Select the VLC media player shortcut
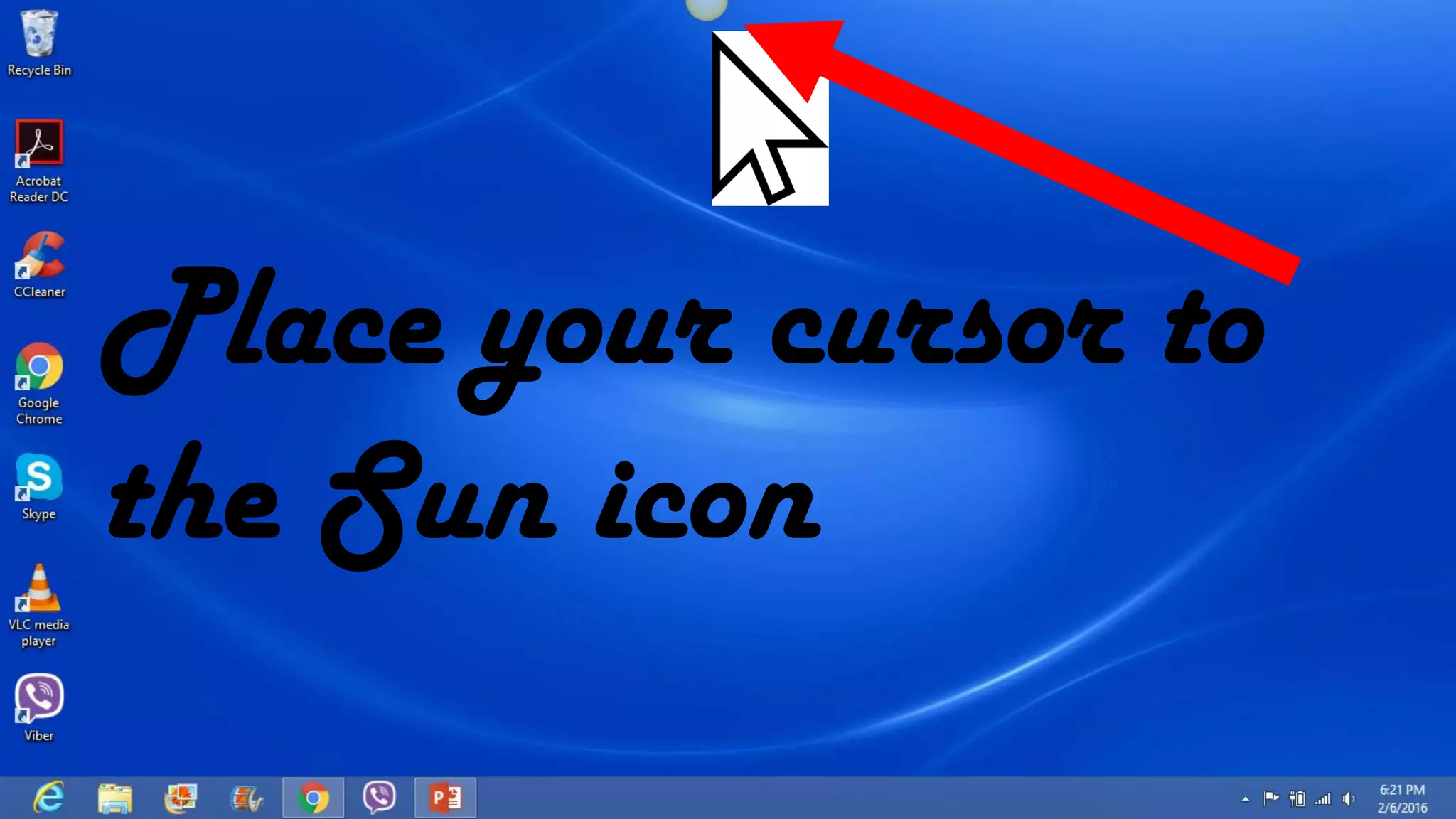This screenshot has height=819, width=1456. (39, 606)
